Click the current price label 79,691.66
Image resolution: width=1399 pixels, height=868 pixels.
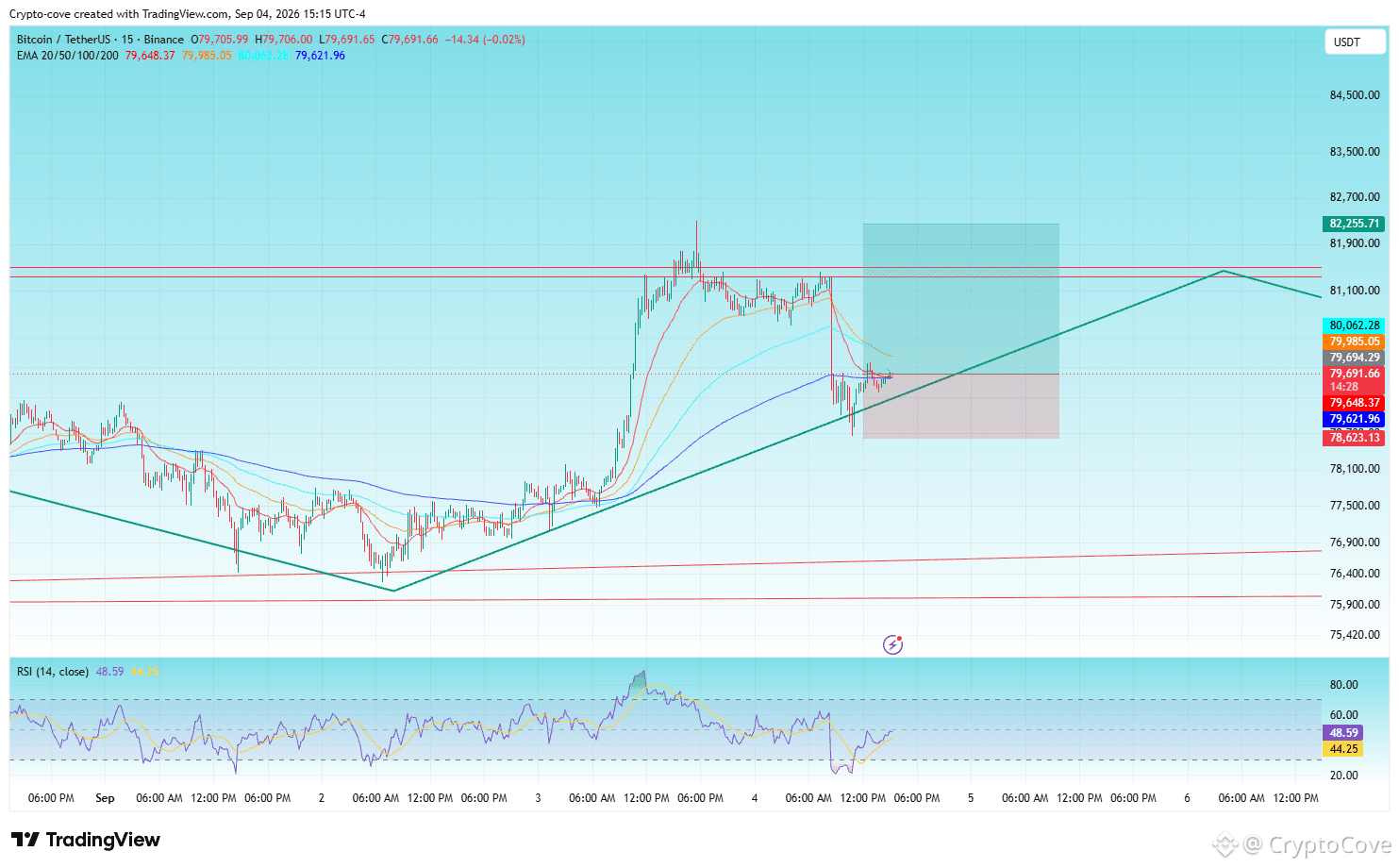(x=1354, y=374)
